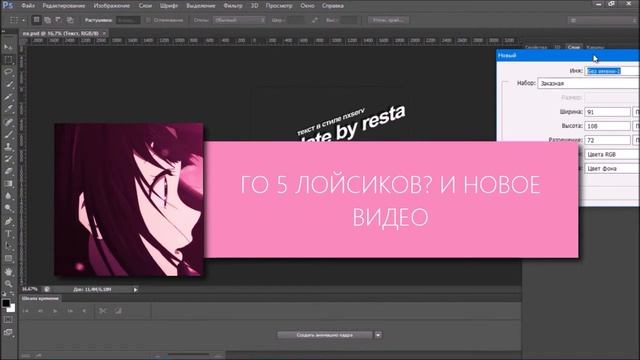640x360 pixels.
Task: Select the Hand tool
Action: [8, 271]
